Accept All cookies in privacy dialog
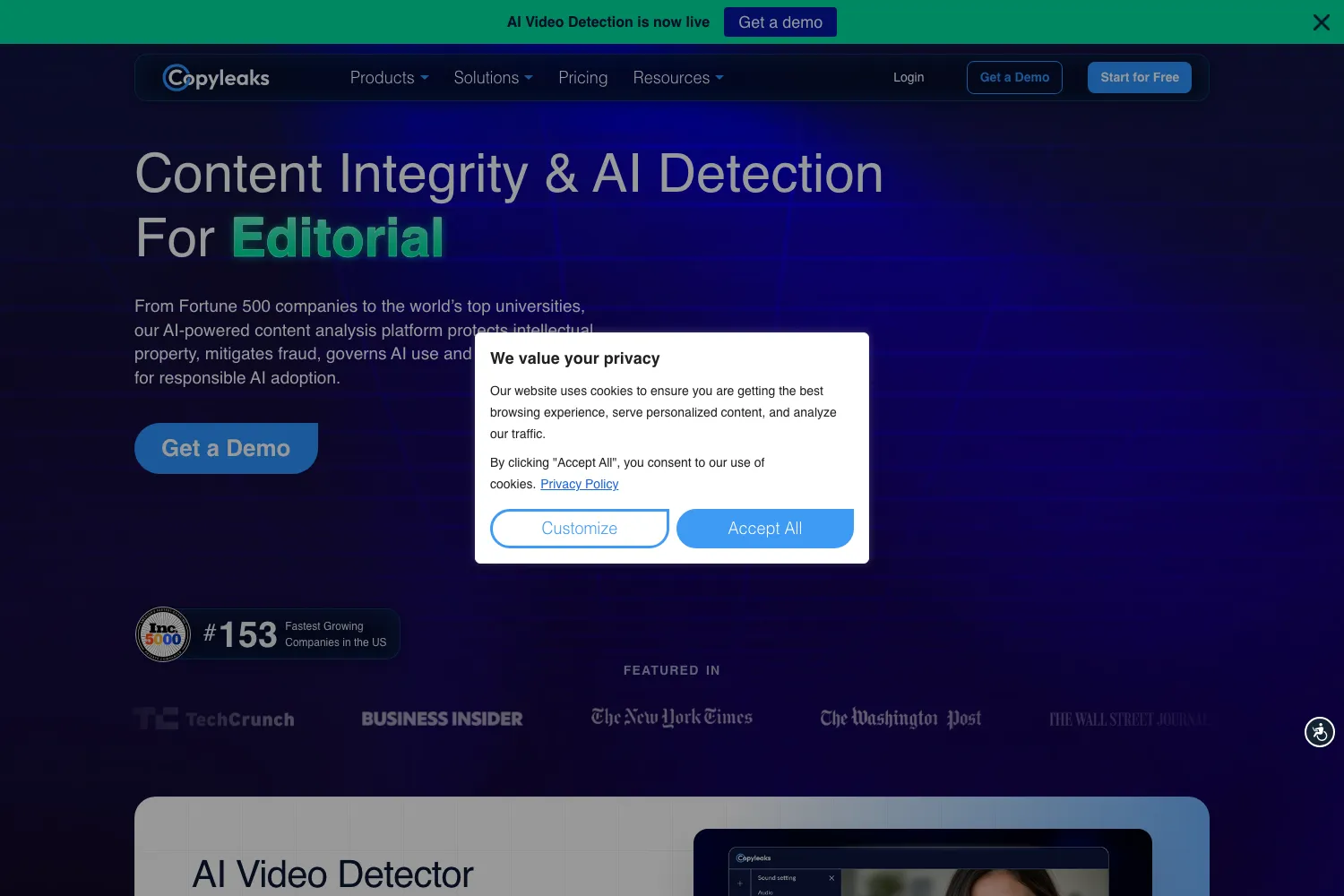 (765, 529)
